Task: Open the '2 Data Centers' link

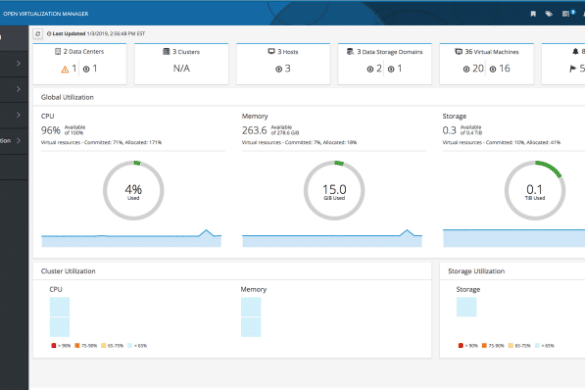Action: [x=84, y=52]
